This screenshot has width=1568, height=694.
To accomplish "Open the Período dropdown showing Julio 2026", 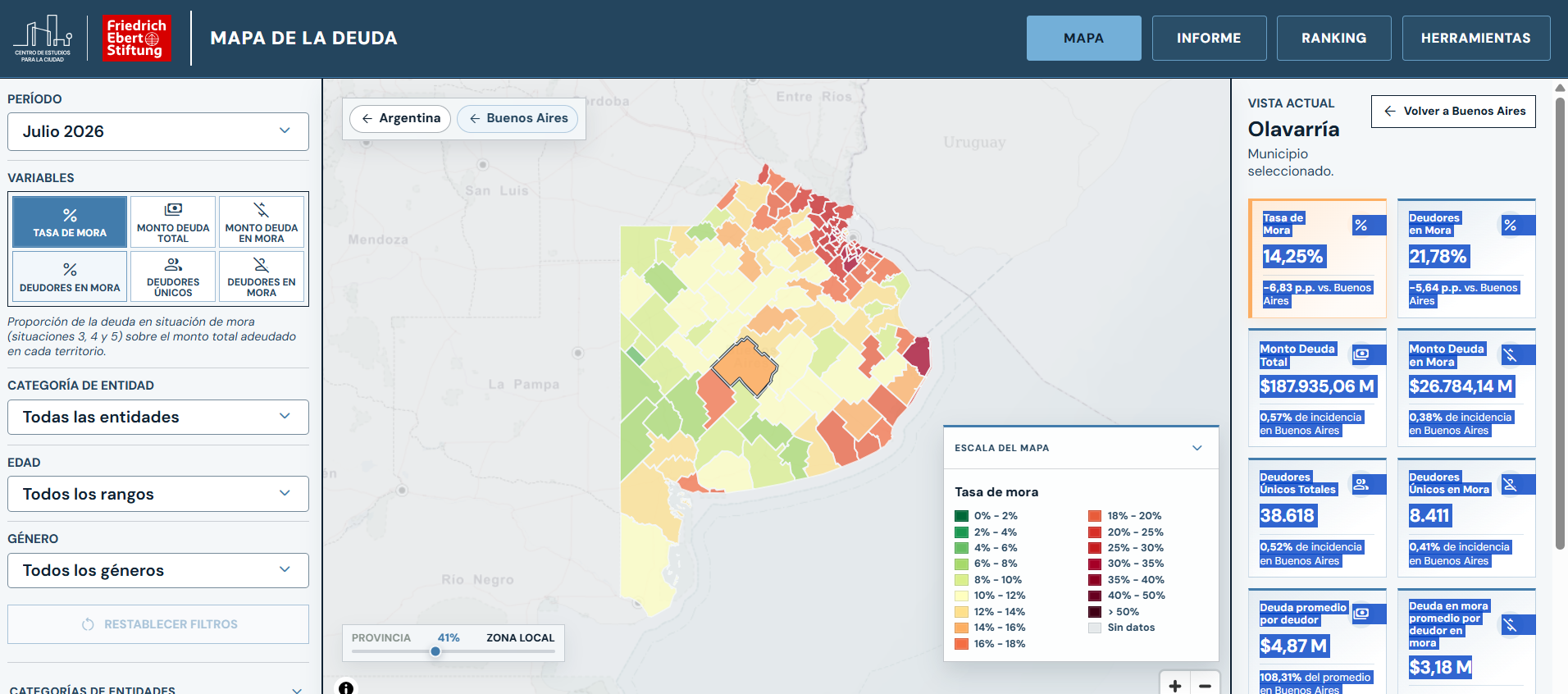I will [x=158, y=131].
